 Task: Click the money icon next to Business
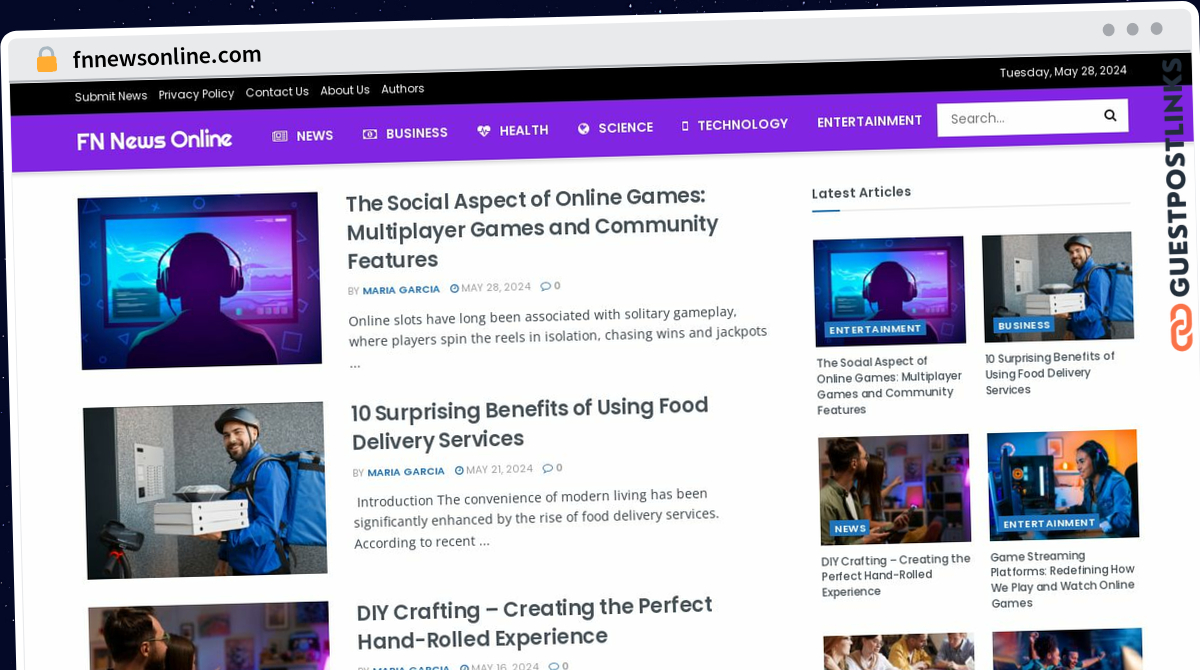pyautogui.click(x=370, y=133)
